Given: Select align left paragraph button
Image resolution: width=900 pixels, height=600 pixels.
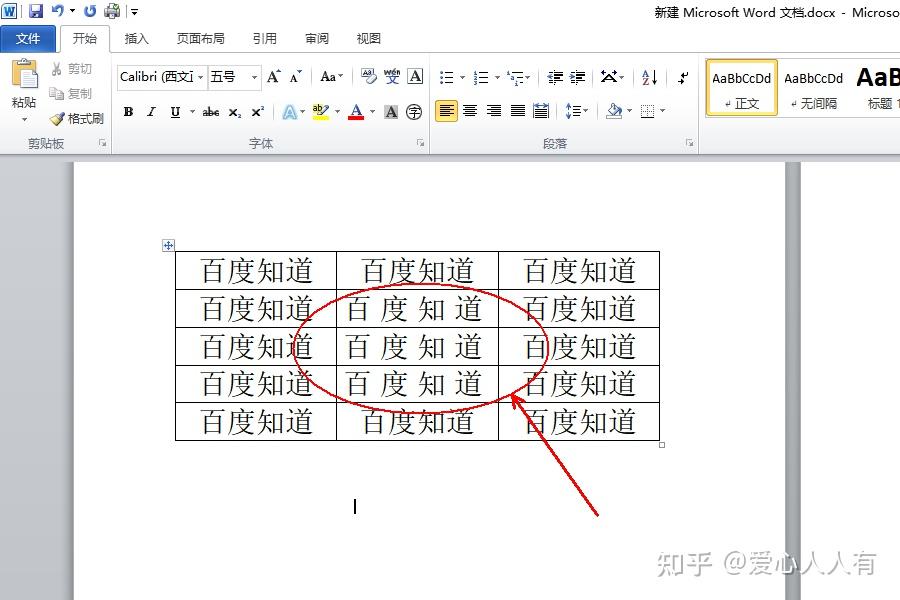Looking at the screenshot, I should pyautogui.click(x=446, y=110).
